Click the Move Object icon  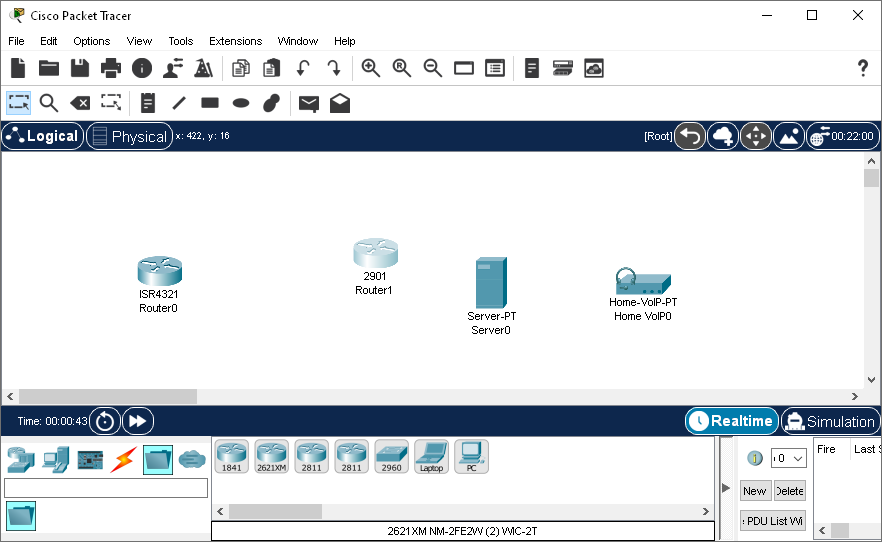[x=755, y=136]
